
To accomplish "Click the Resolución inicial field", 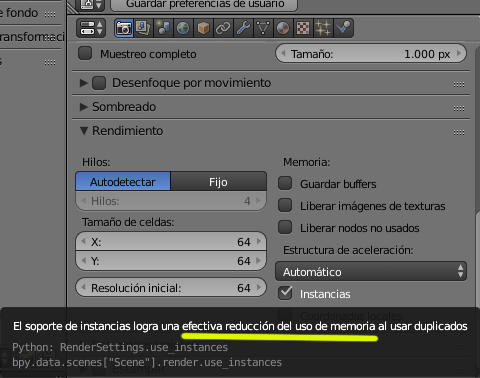I will point(171,287).
